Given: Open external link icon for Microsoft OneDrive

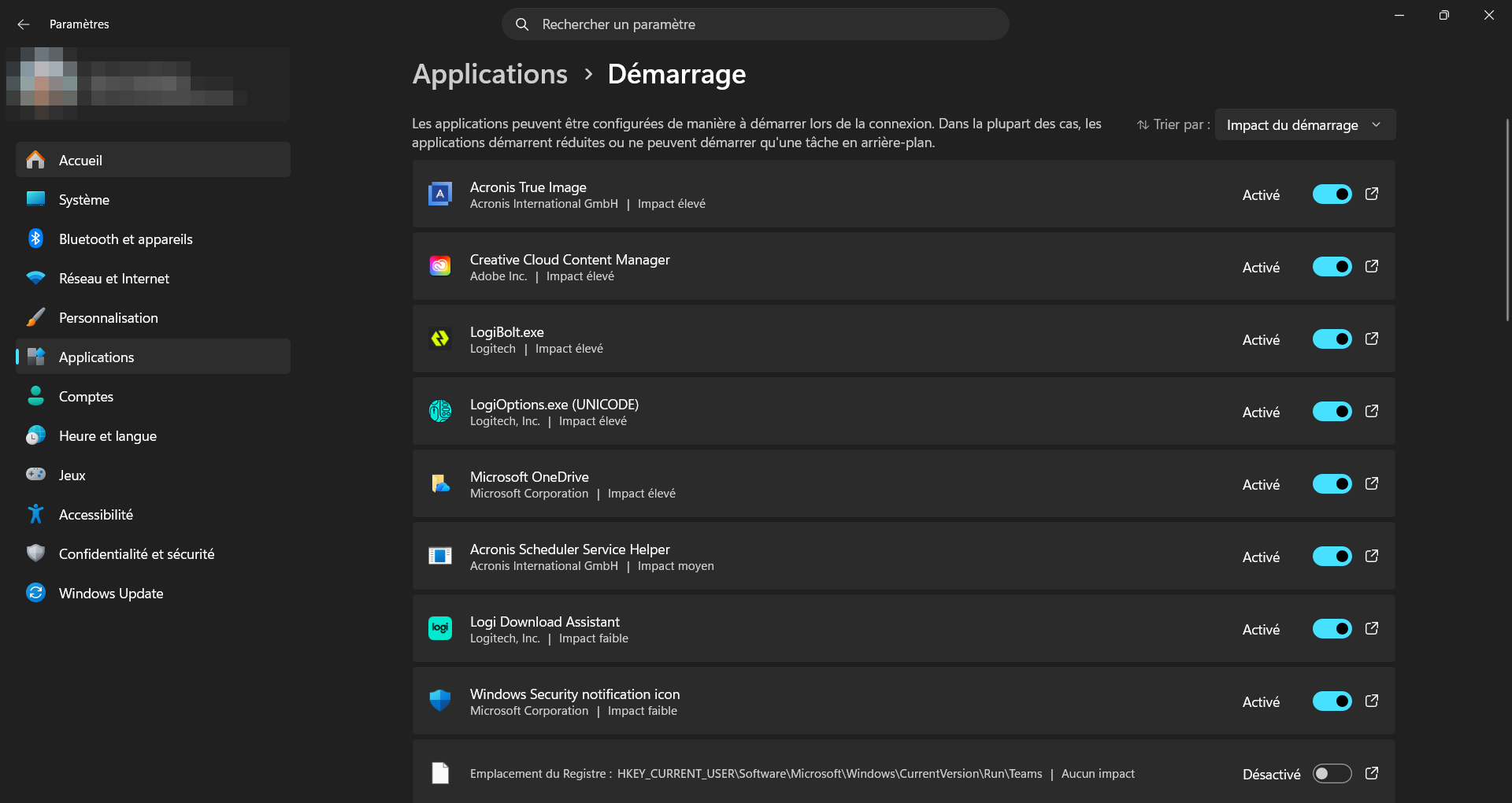Looking at the screenshot, I should 1371,483.
